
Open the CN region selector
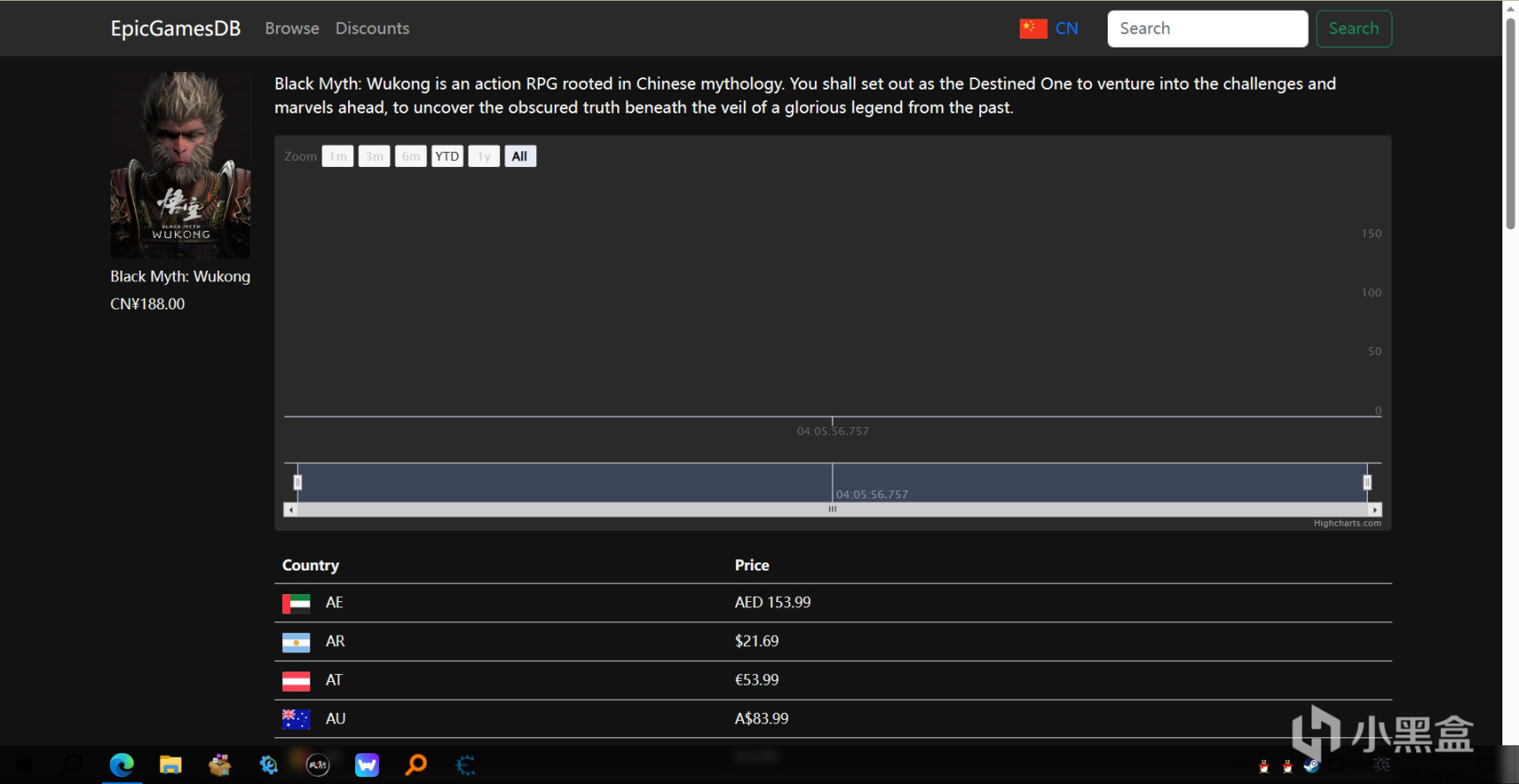(1049, 28)
